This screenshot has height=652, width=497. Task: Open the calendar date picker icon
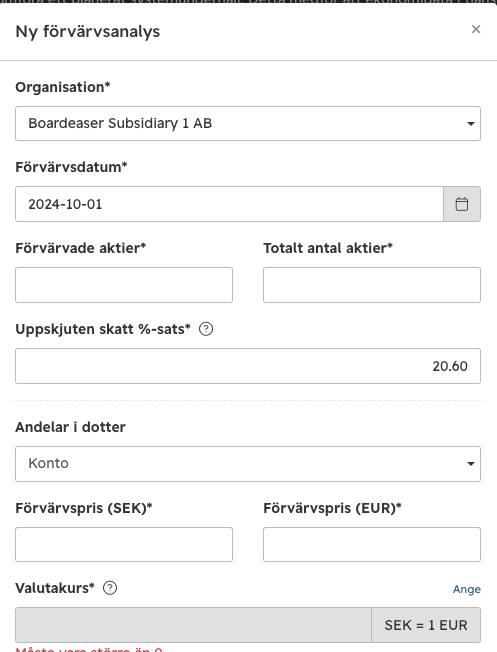(x=462, y=204)
